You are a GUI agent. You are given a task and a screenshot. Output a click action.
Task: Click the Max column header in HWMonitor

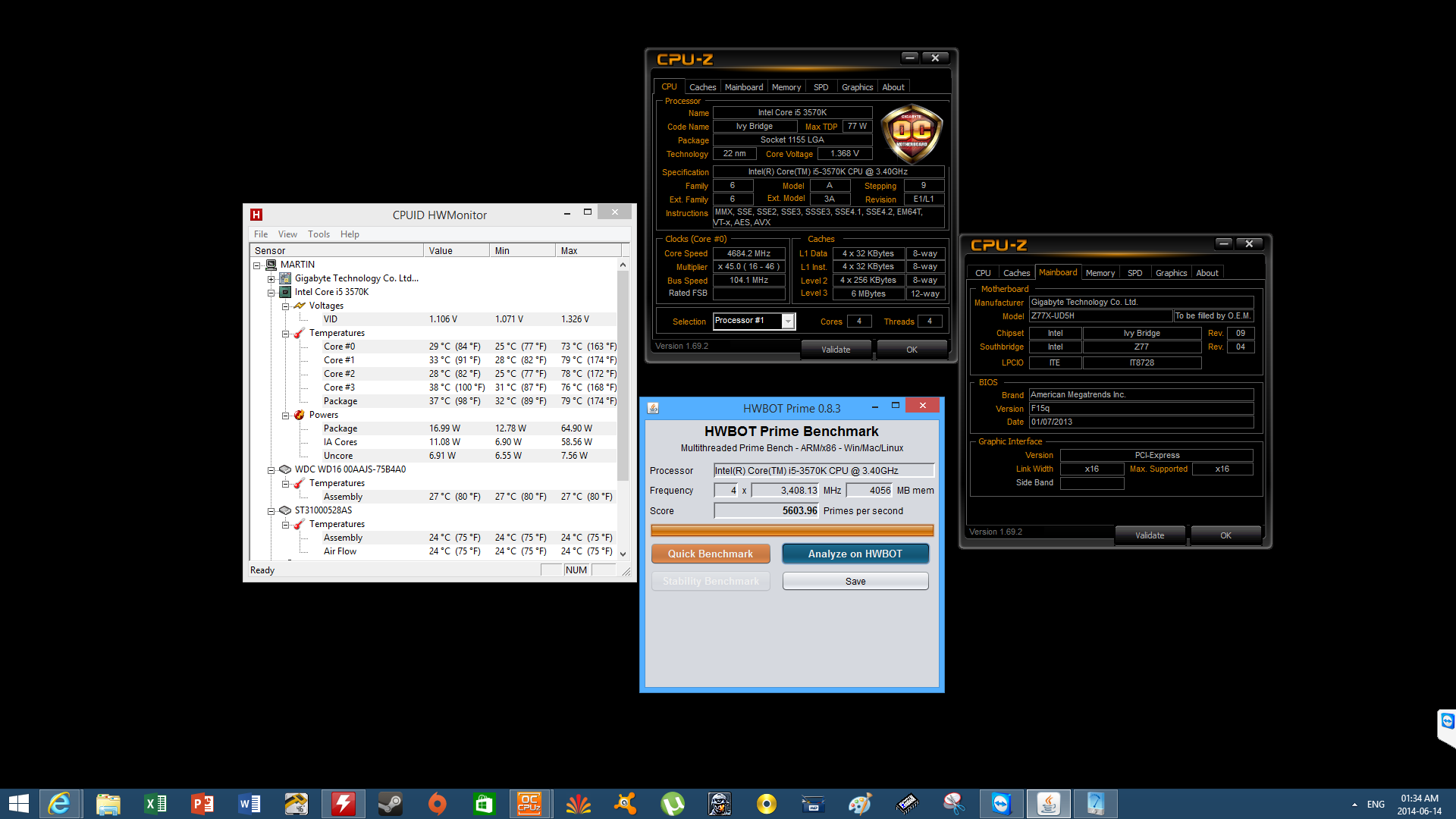click(x=588, y=251)
